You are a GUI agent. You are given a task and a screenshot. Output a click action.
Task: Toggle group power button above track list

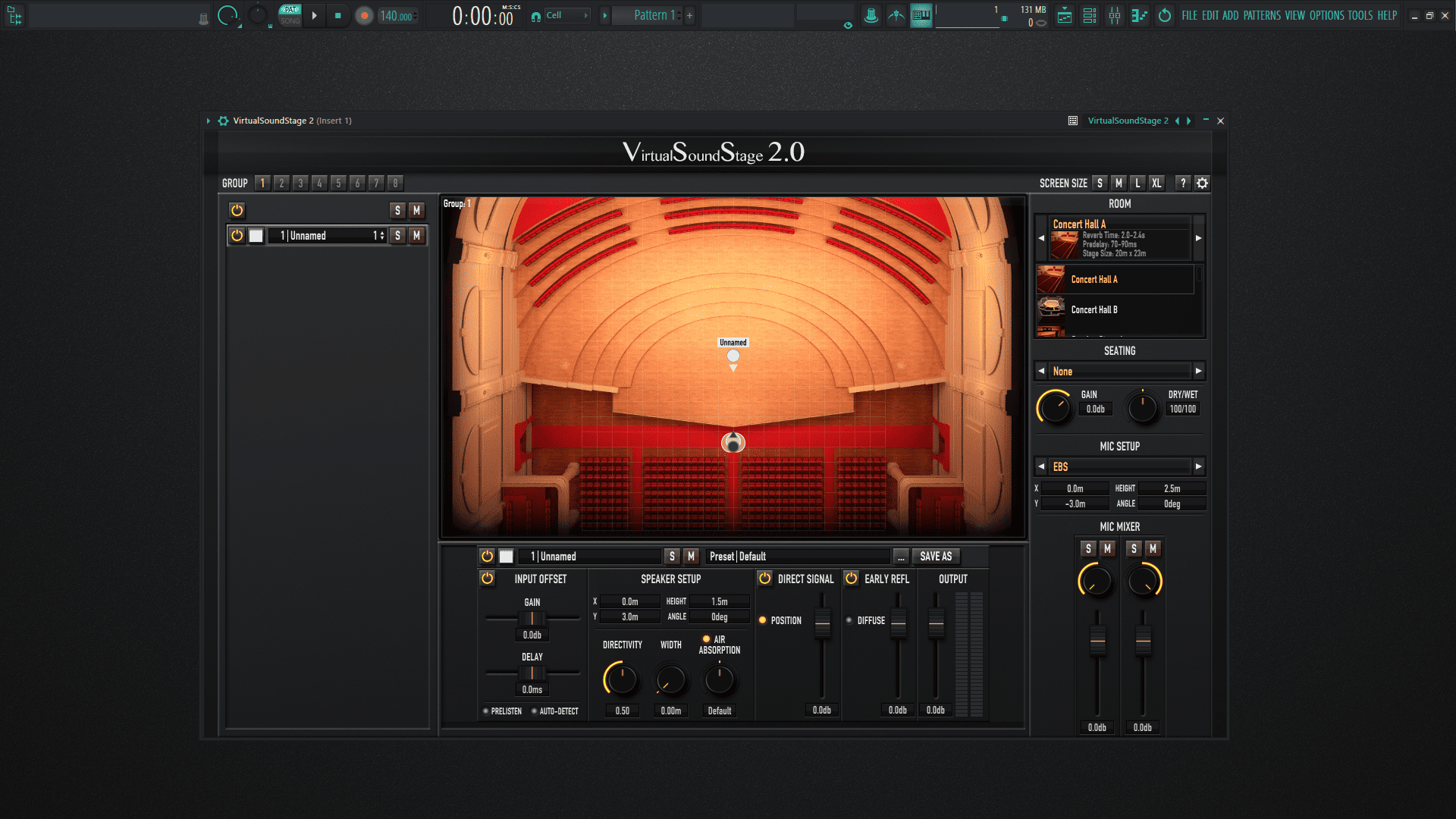(x=237, y=210)
